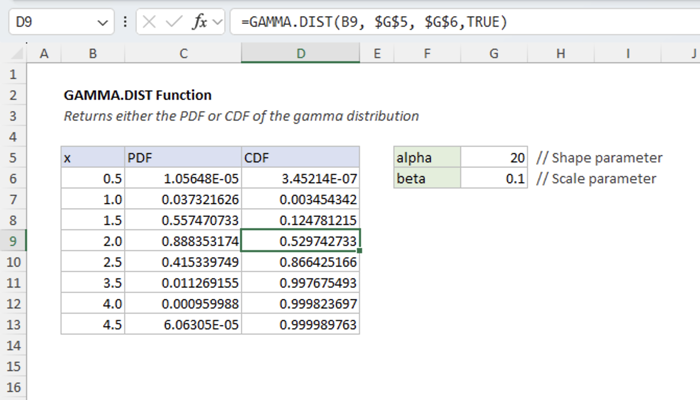The height and width of the screenshot is (400, 700).
Task: Click the '// Scale parameter' comment
Action: [596, 179]
